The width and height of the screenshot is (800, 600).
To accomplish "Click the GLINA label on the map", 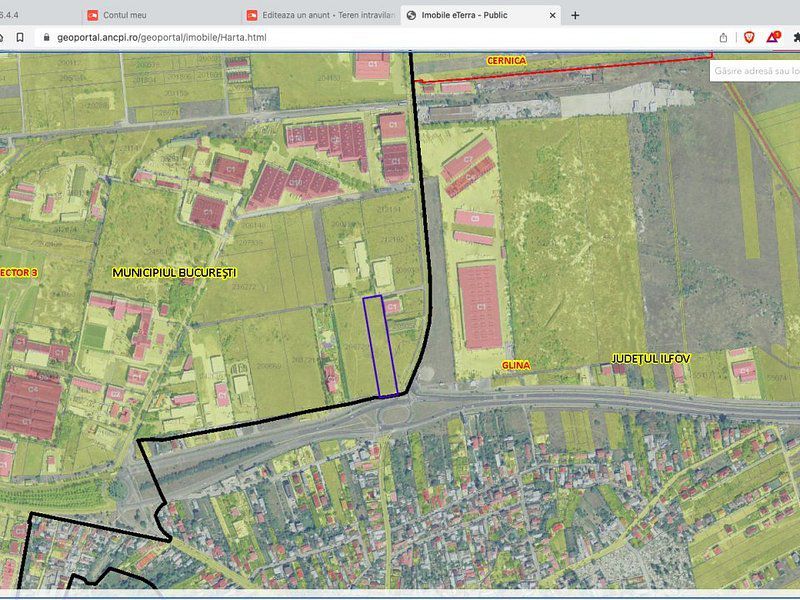I will tap(516, 366).
